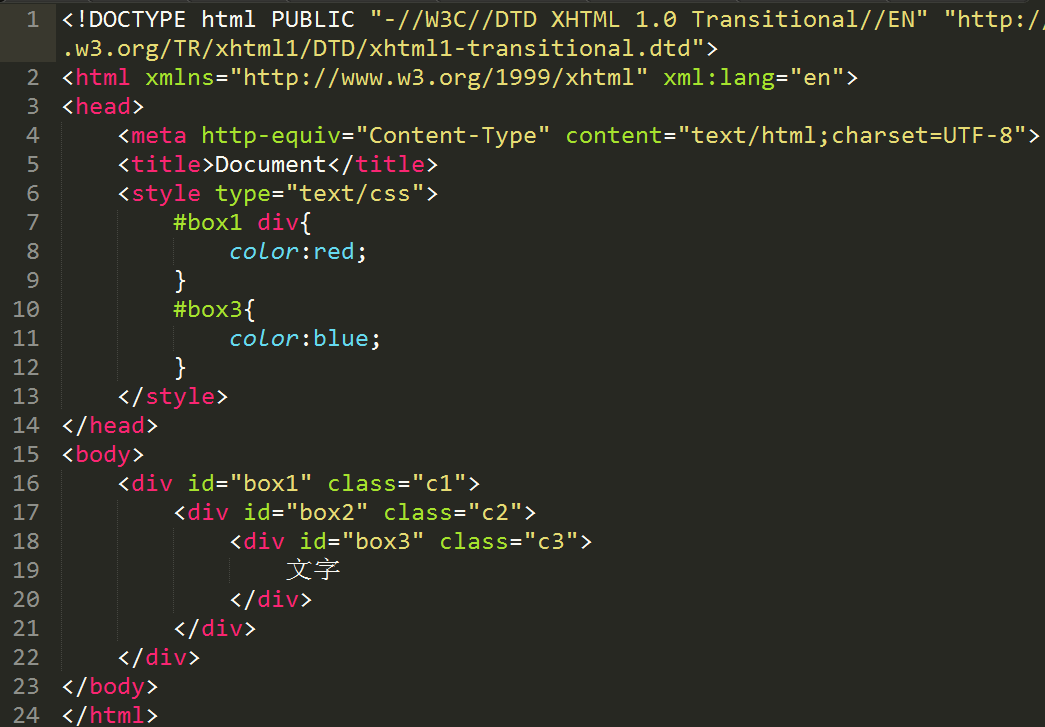The height and width of the screenshot is (727, 1045).
Task: Place cursor on opening head tag
Action: click(x=103, y=107)
